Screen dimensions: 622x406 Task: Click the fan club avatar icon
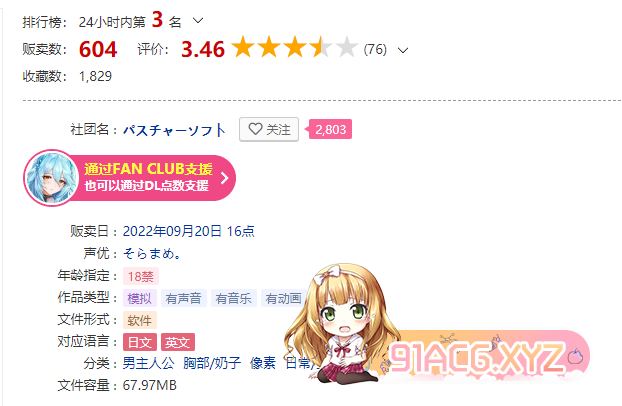click(51, 178)
